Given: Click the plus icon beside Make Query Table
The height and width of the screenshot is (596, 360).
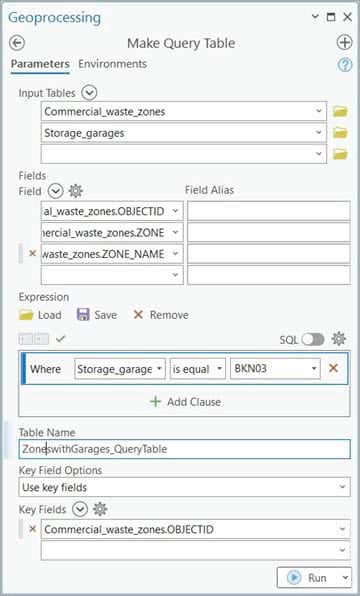Looking at the screenshot, I should click(344, 43).
